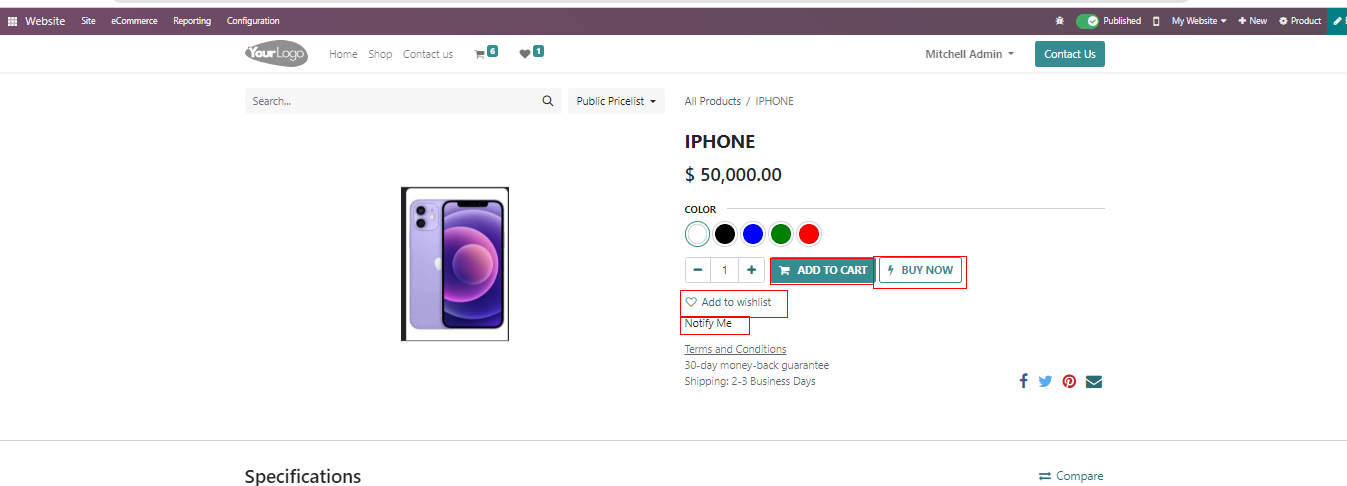Image resolution: width=1347 pixels, height=486 pixels.
Task: Select the green color option
Action: coord(781,234)
